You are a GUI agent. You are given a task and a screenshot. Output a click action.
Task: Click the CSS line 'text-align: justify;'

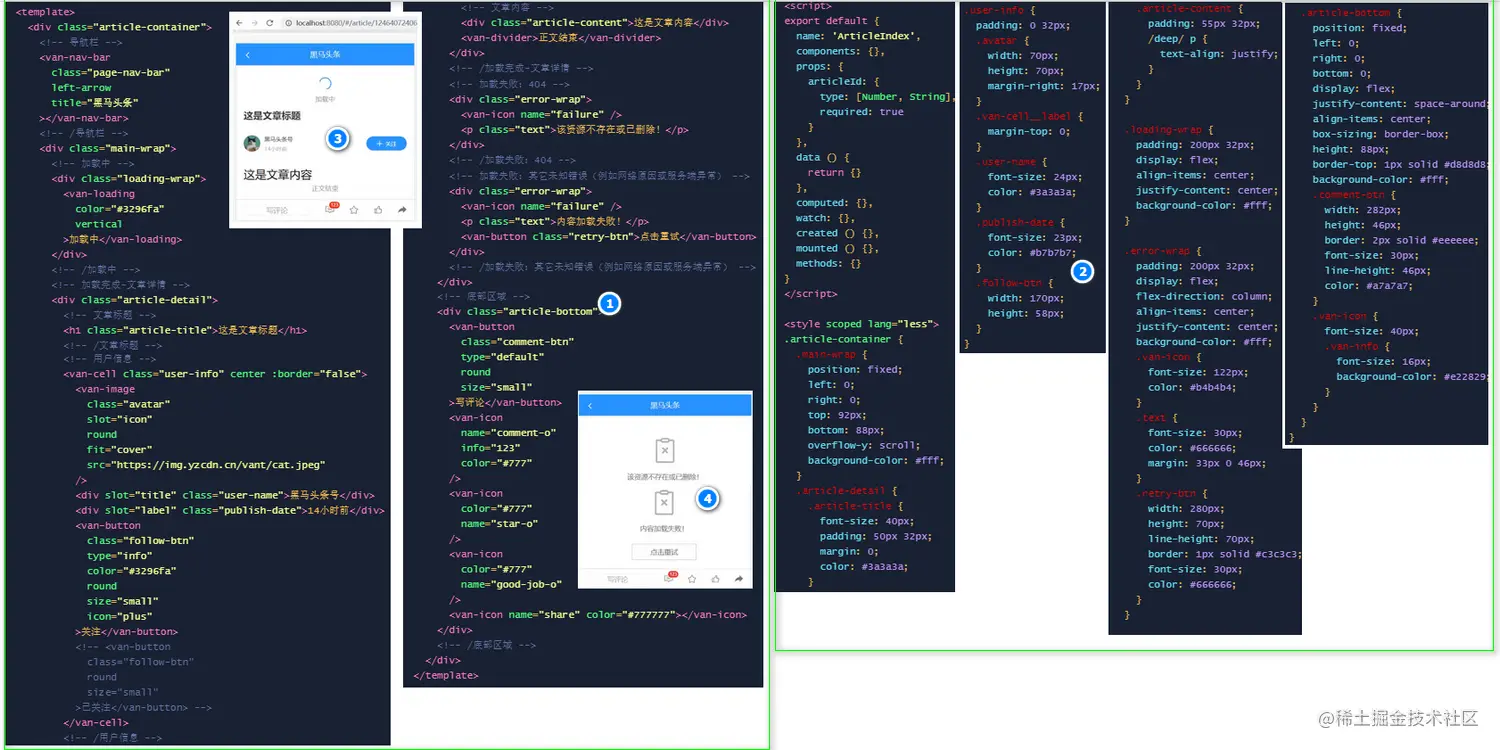[x=1219, y=54]
